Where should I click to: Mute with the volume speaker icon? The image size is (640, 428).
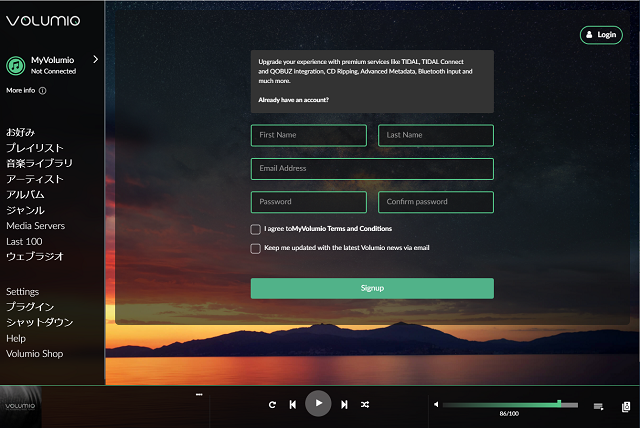click(436, 404)
